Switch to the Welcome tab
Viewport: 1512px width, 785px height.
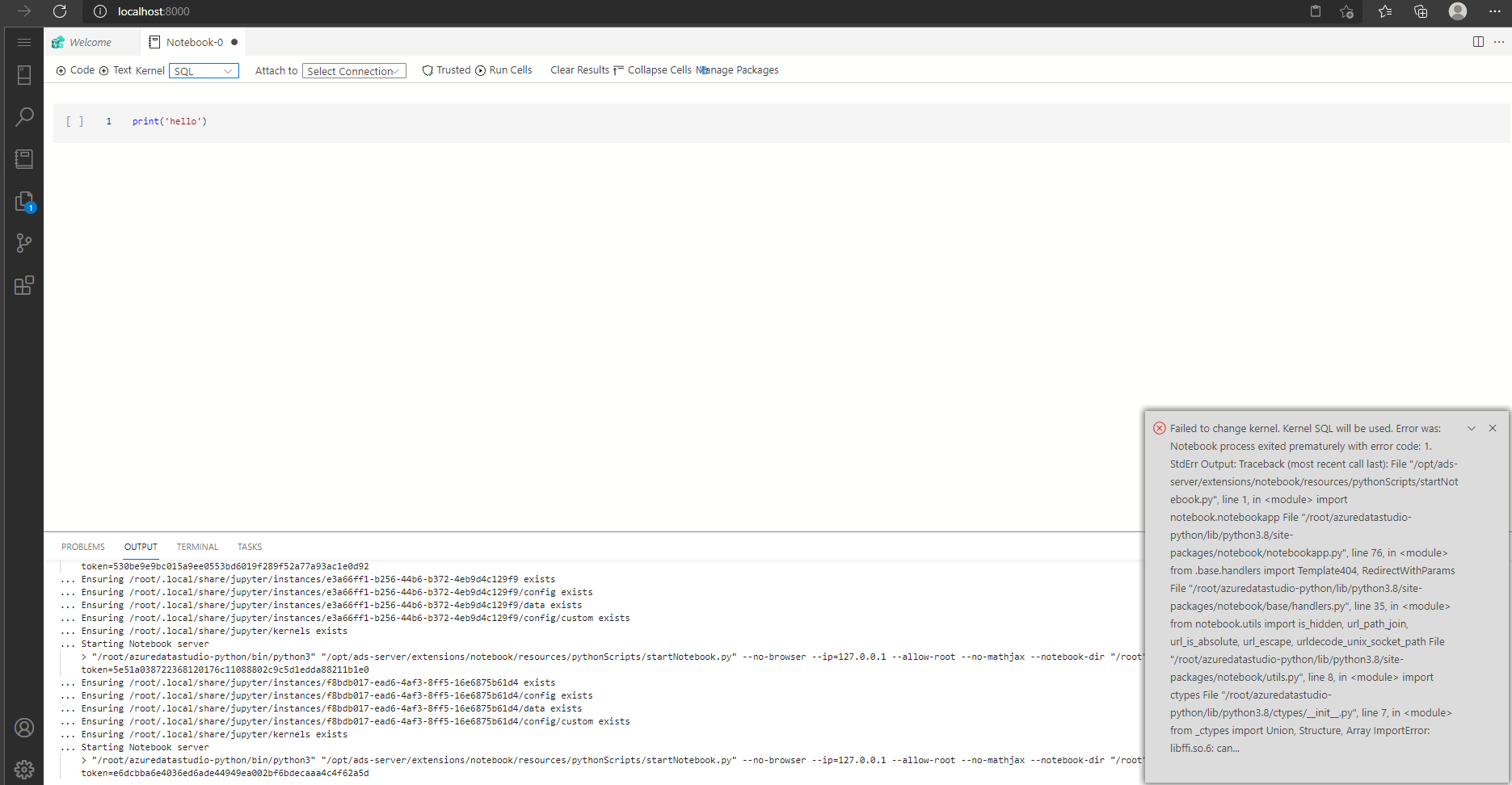point(91,42)
